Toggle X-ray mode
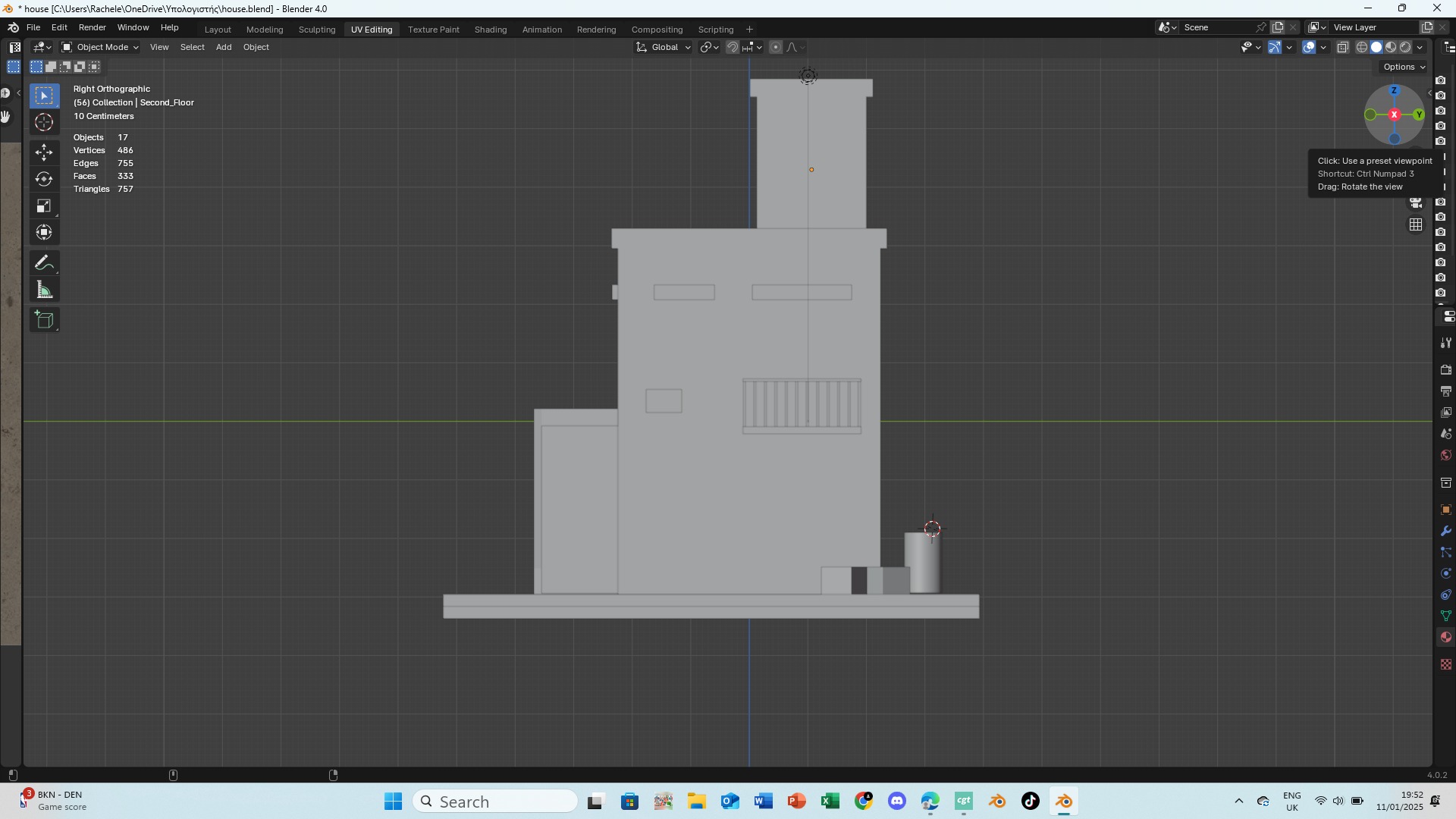The width and height of the screenshot is (1456, 819). (x=1343, y=47)
